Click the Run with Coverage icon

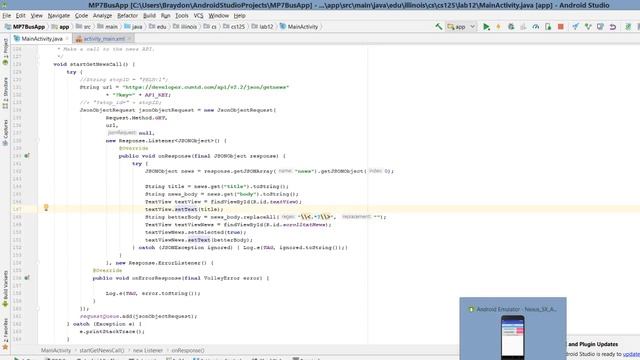523,27
